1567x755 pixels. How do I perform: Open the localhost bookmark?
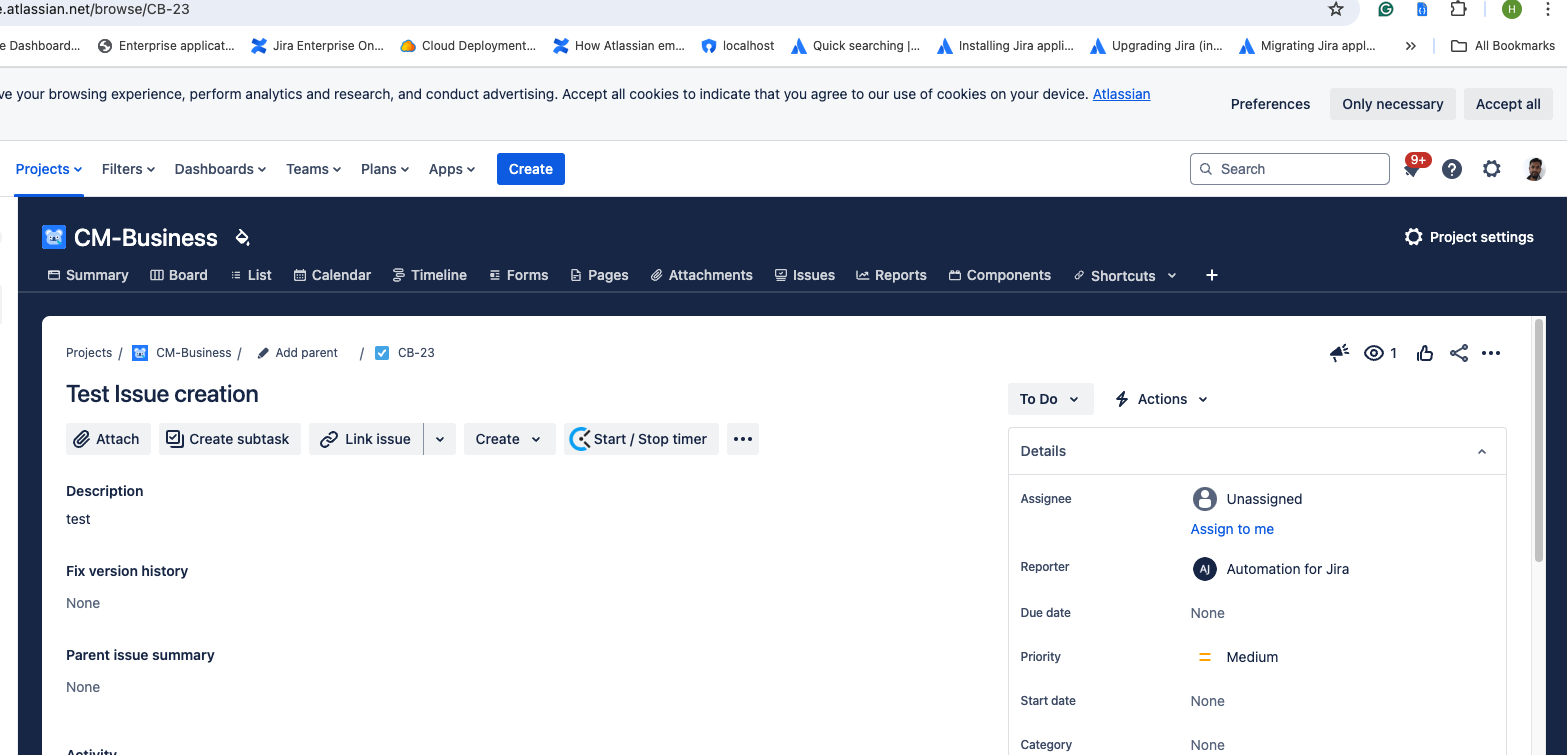coord(738,46)
